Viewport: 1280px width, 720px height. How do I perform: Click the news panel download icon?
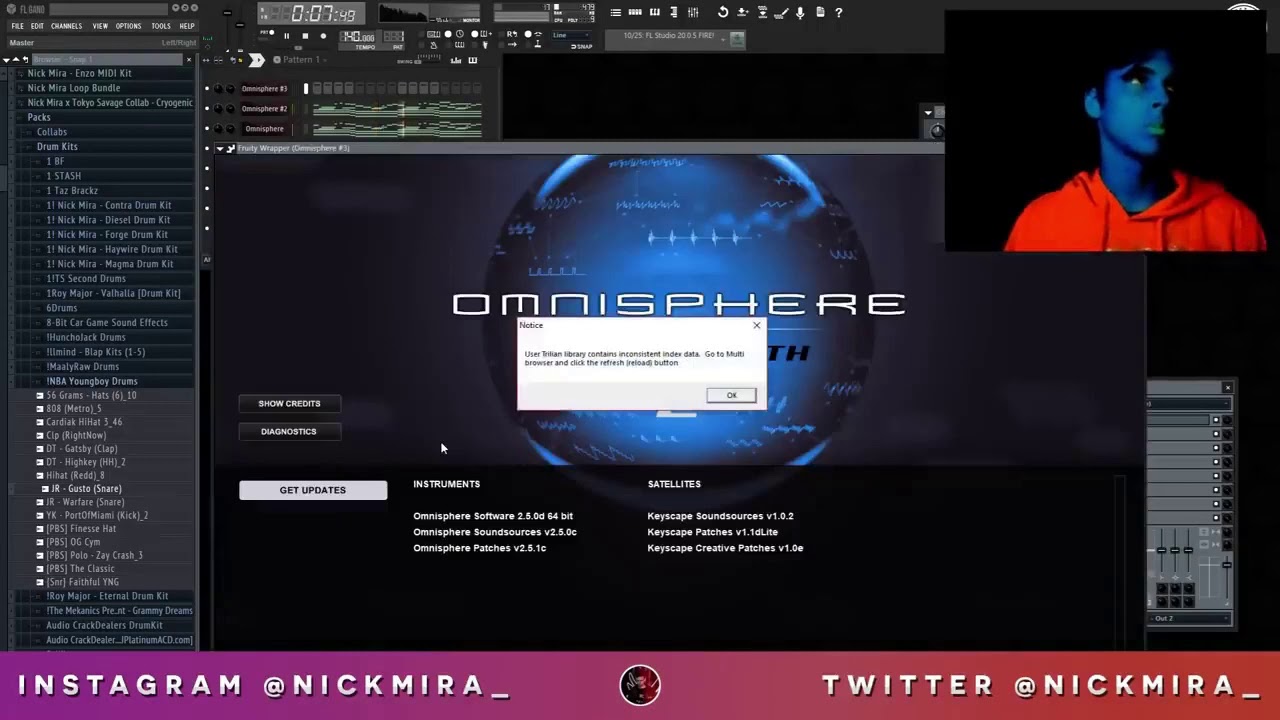tap(737, 39)
